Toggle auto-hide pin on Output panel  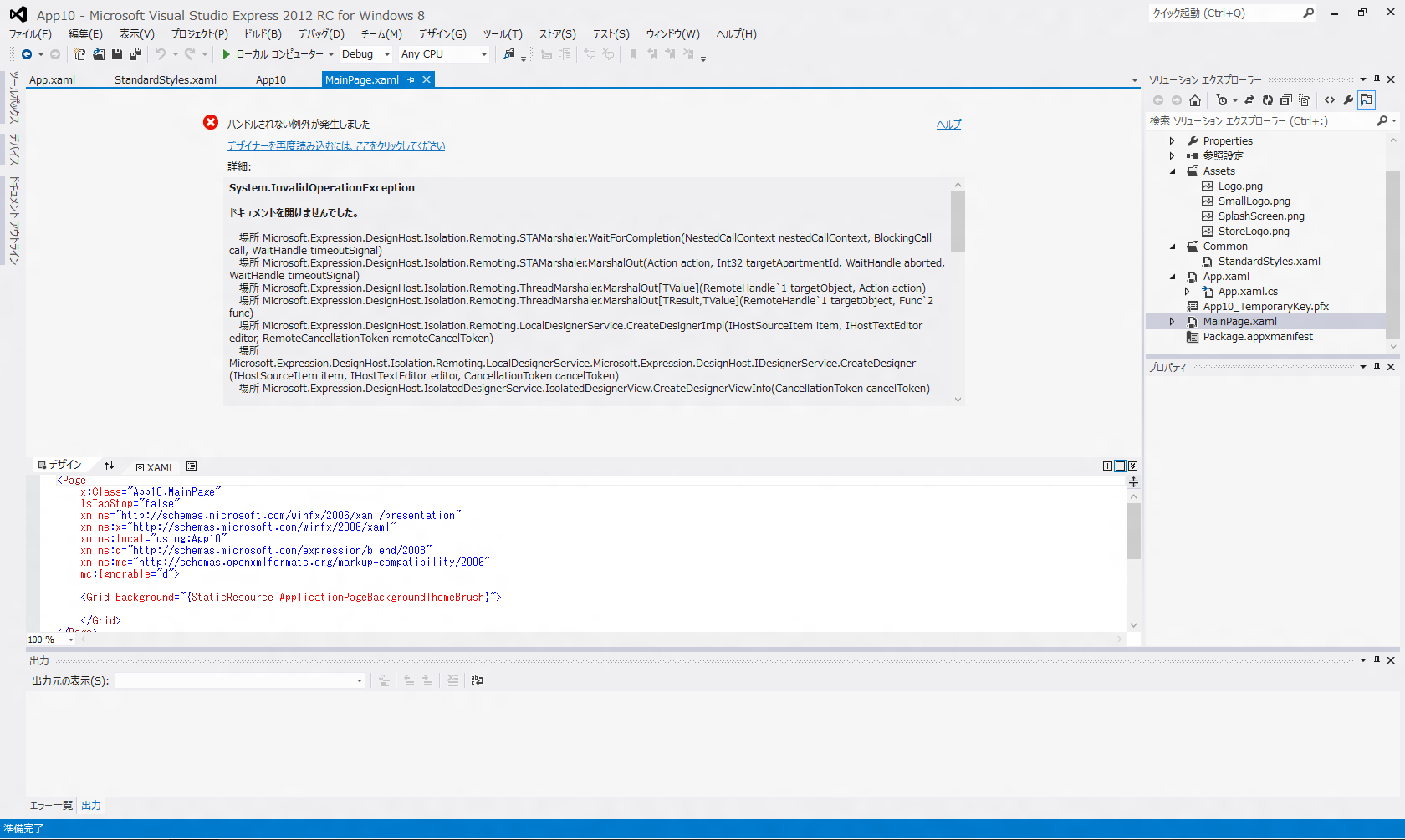tap(1377, 660)
